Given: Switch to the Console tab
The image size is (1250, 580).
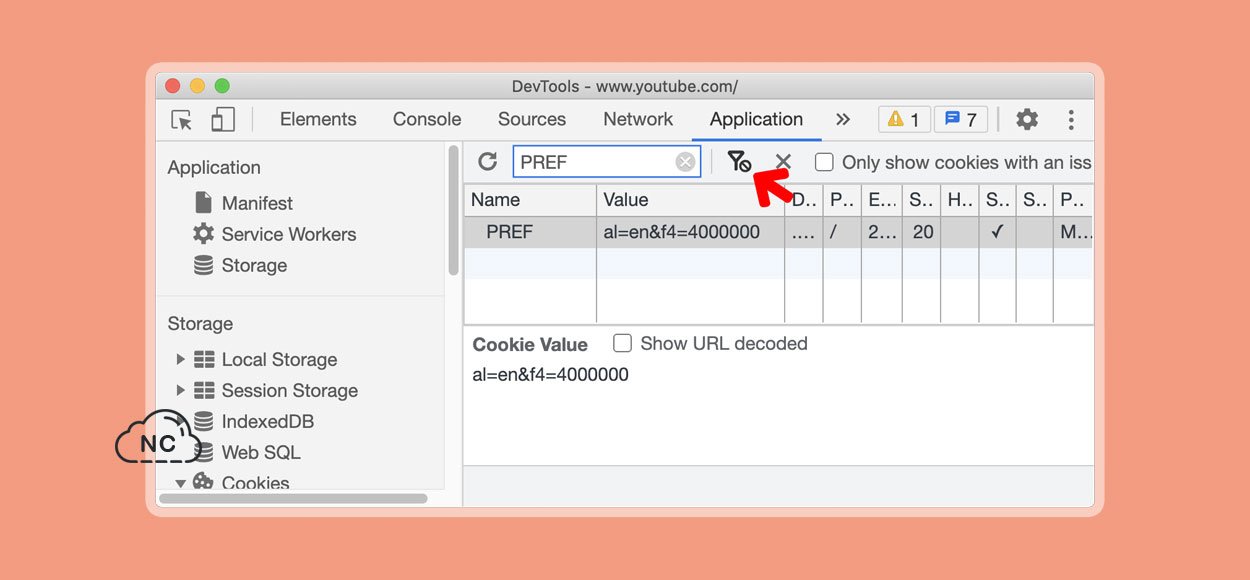Looking at the screenshot, I should [427, 119].
